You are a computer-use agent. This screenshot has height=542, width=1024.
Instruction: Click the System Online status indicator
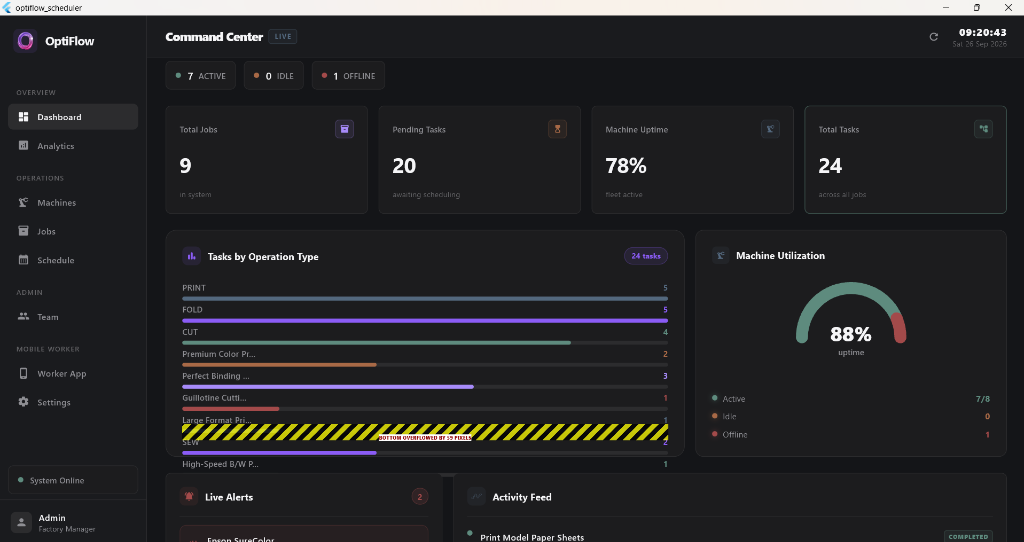[73, 480]
